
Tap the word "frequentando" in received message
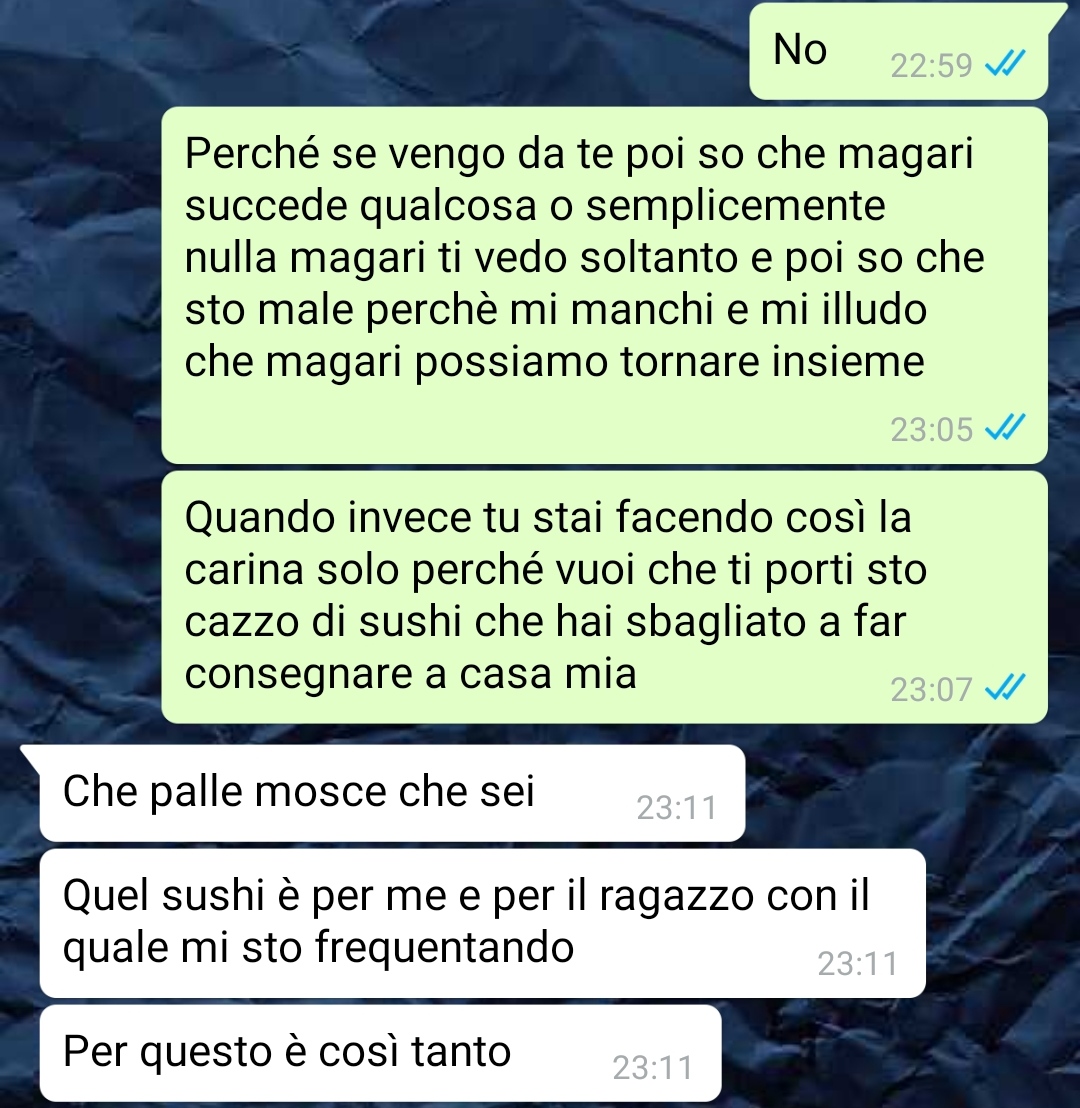pyautogui.click(x=445, y=947)
